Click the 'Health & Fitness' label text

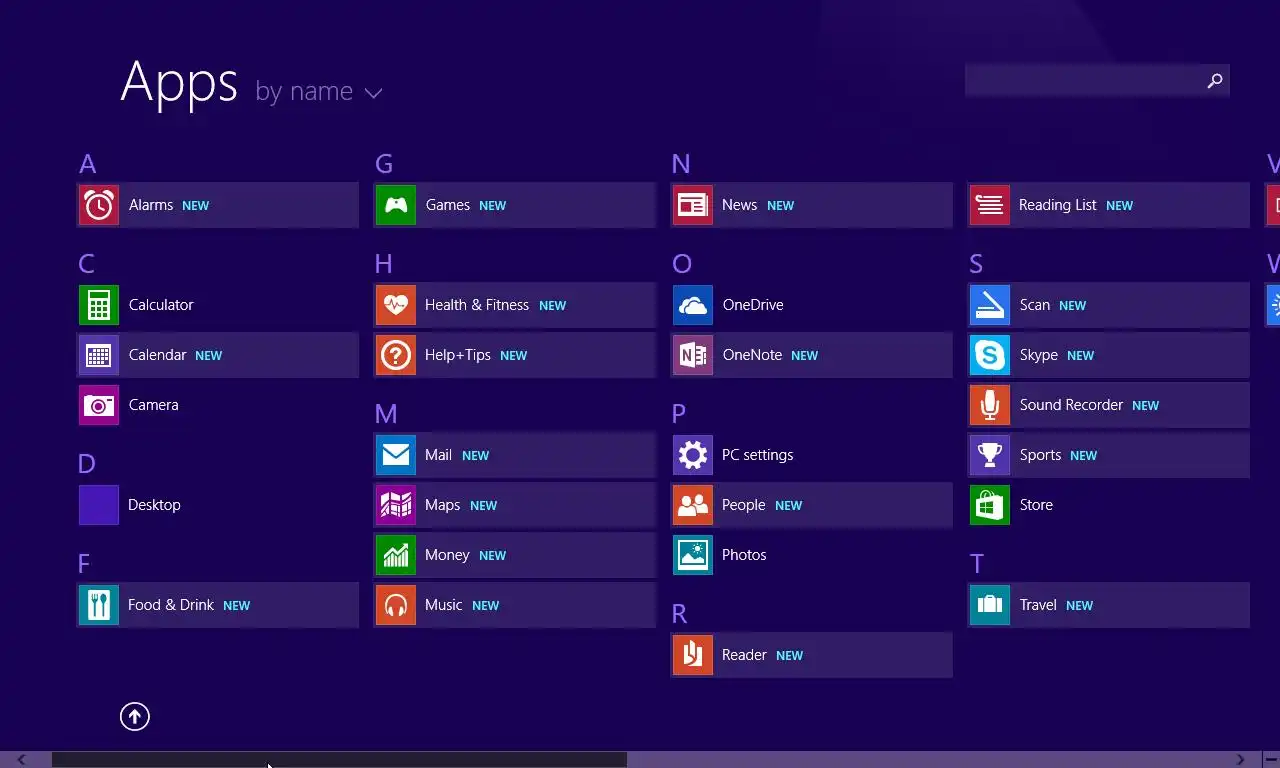(477, 305)
